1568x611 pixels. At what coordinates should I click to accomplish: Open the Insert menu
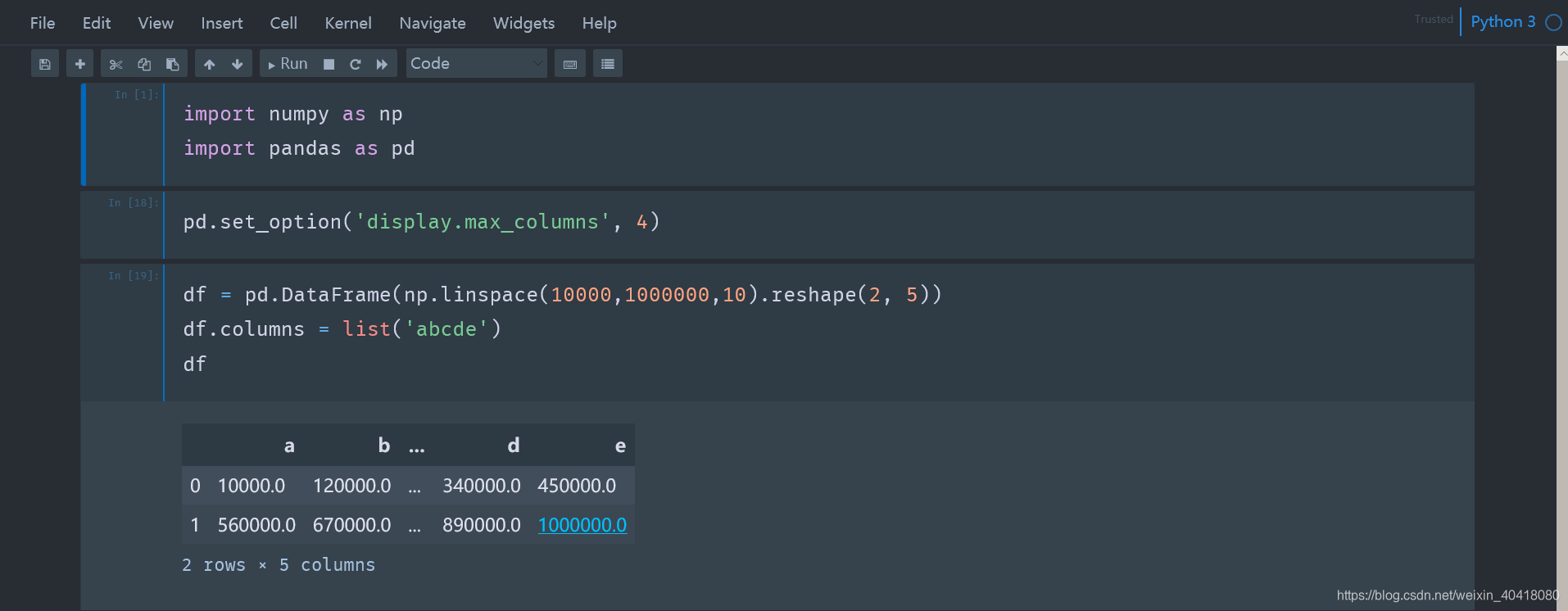222,23
